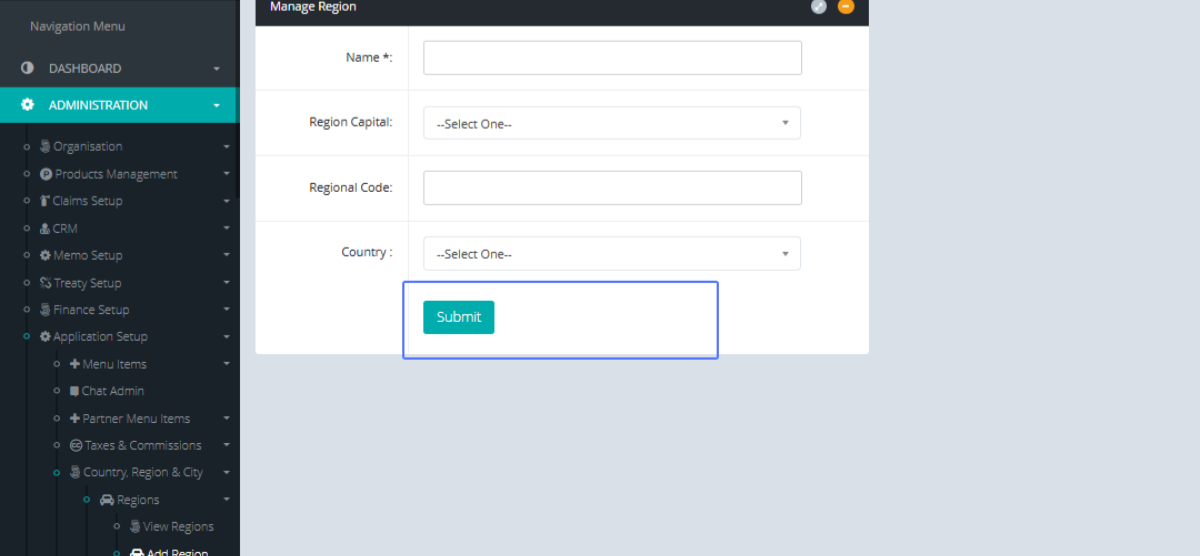Image resolution: width=1200 pixels, height=556 pixels.
Task: Focus the Regional Code input field
Action: coord(612,188)
